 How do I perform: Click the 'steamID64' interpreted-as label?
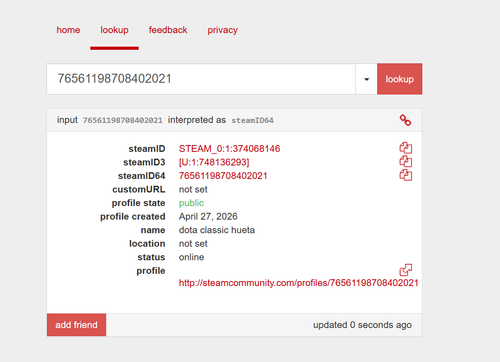(x=252, y=120)
